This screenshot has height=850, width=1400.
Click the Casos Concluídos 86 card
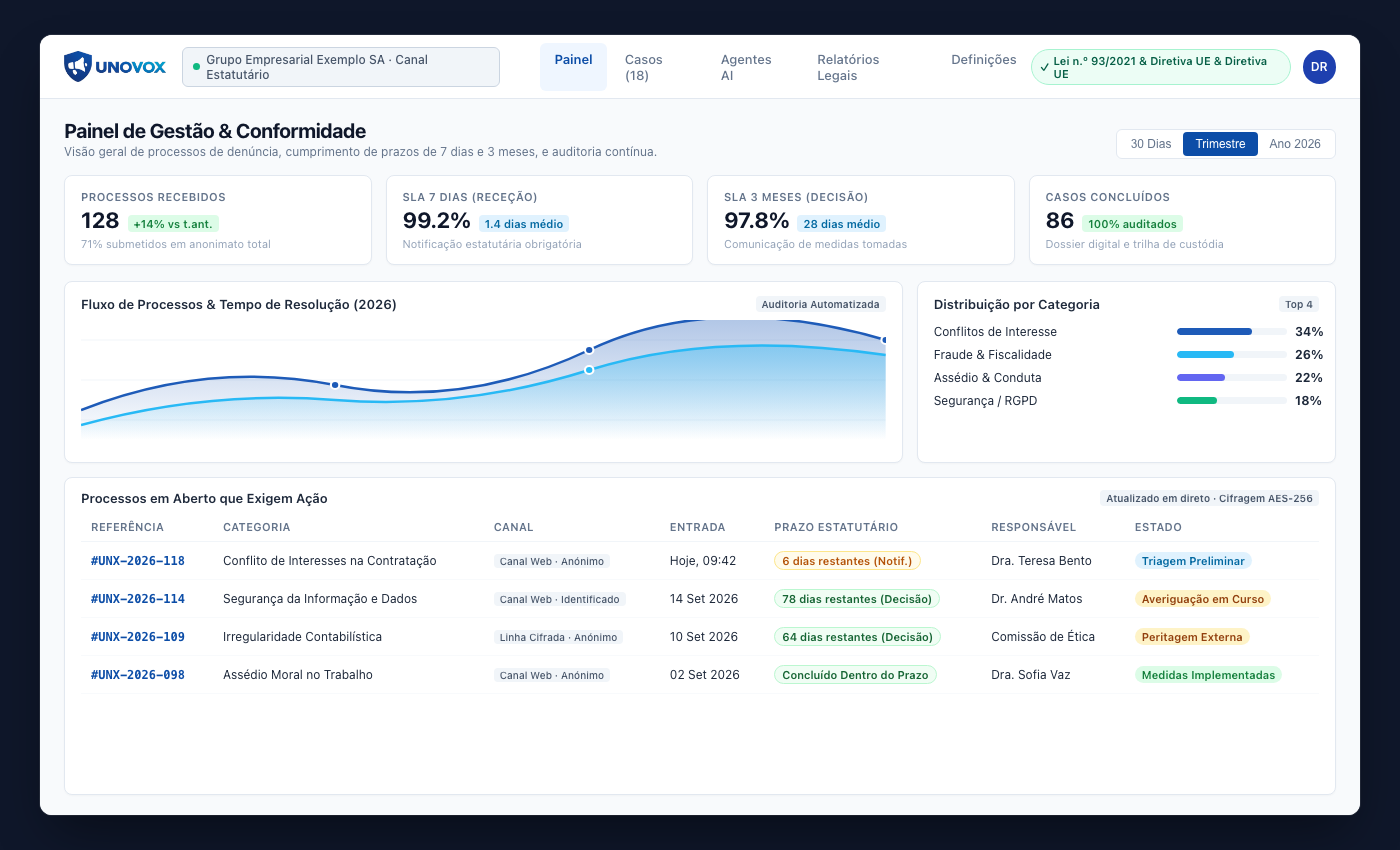(1182, 220)
